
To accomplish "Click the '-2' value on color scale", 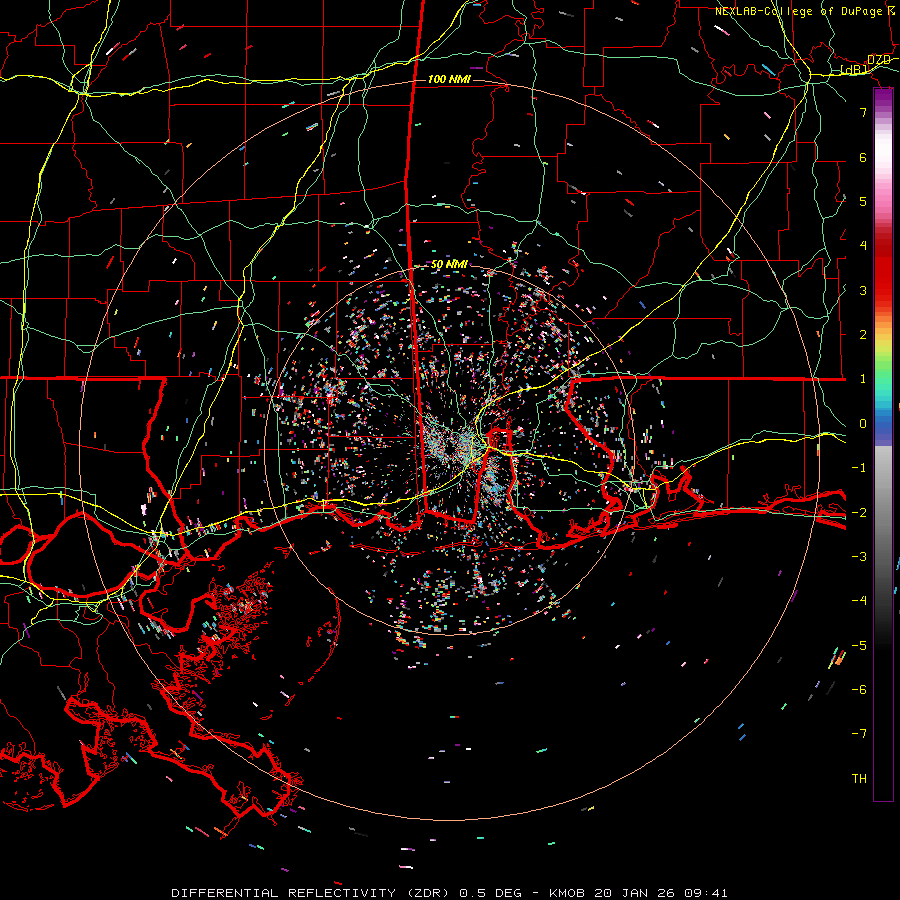I will pyautogui.click(x=859, y=513).
